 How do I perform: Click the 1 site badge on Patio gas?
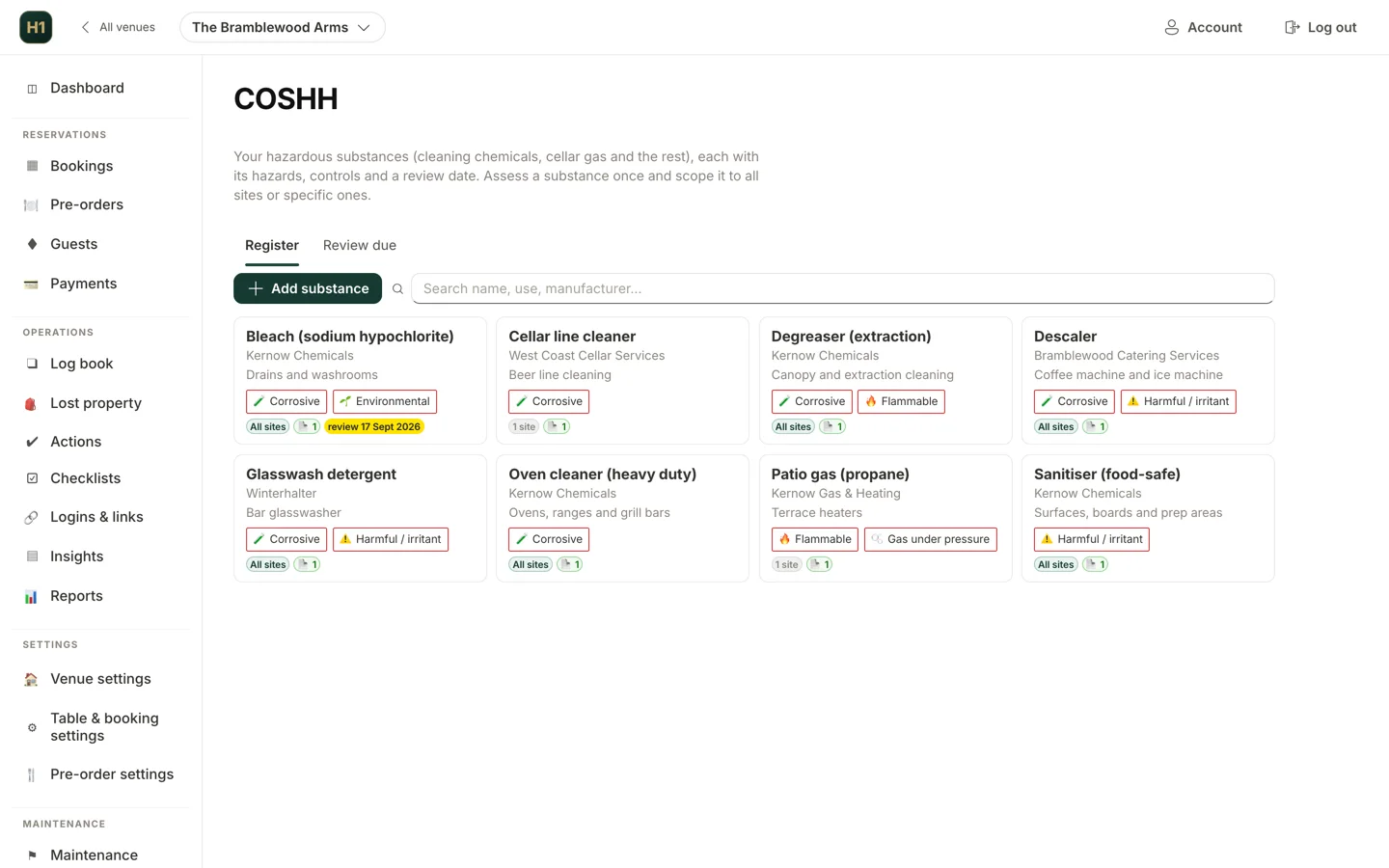pyautogui.click(x=786, y=564)
